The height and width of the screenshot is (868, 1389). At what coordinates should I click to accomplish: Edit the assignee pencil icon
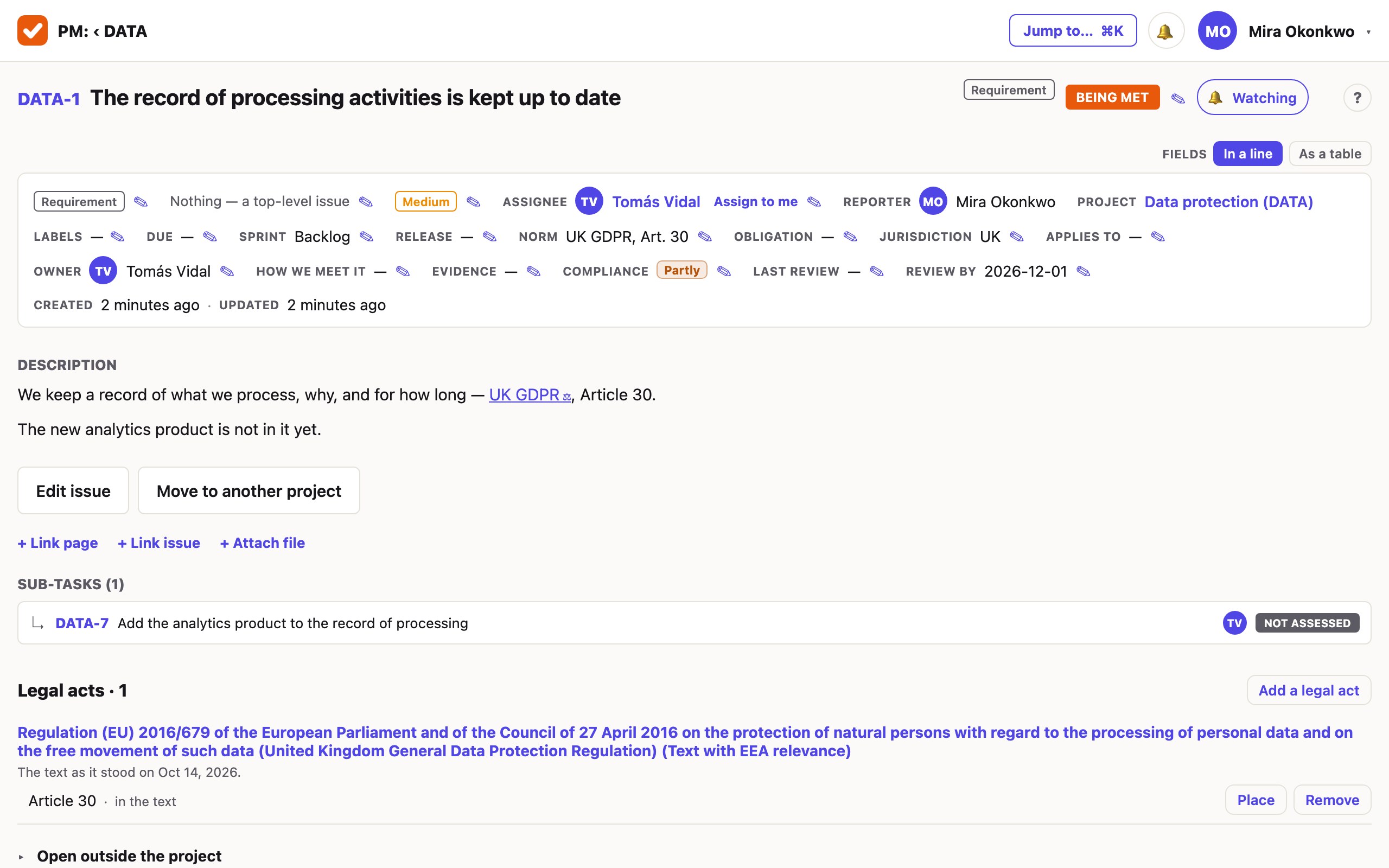click(x=814, y=201)
